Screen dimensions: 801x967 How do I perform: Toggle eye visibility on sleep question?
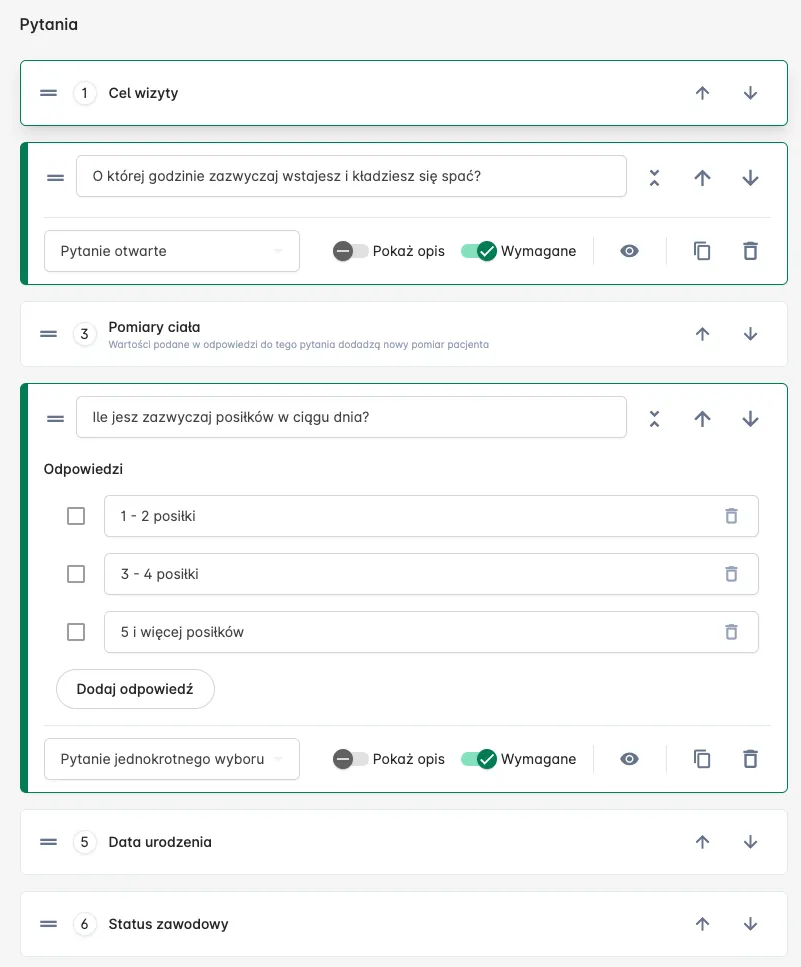pyautogui.click(x=629, y=251)
